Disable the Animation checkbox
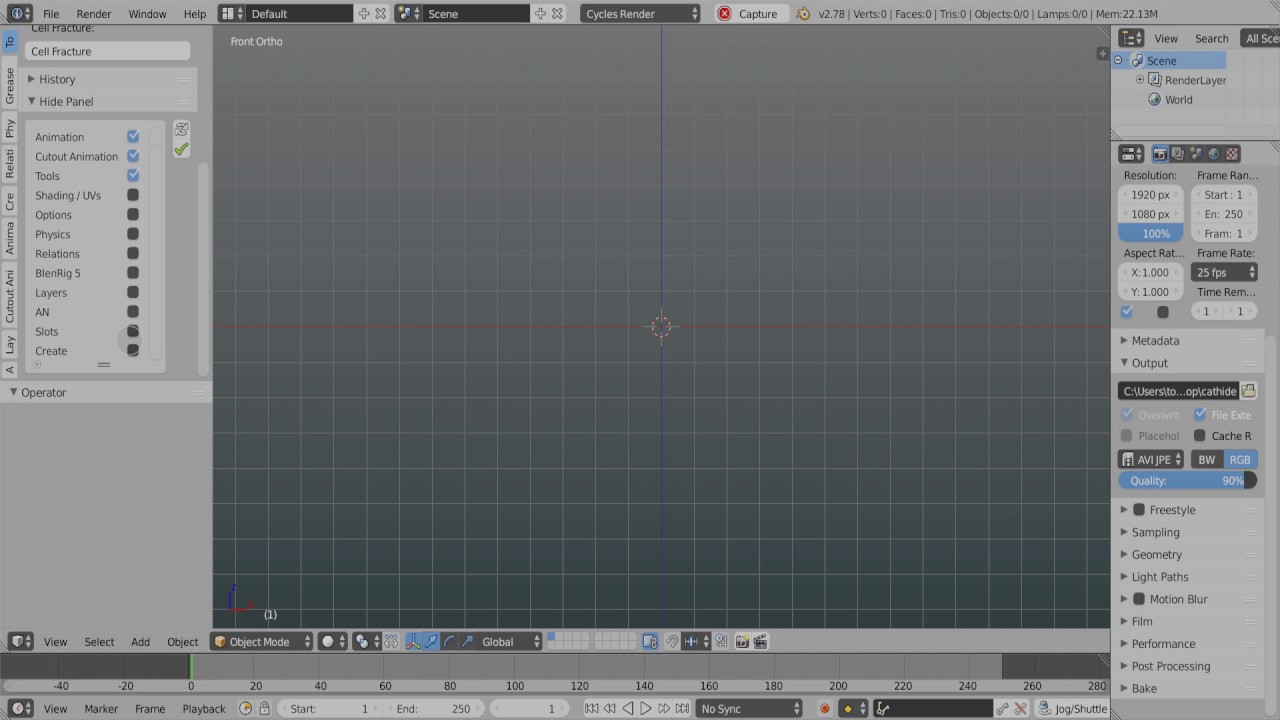Screen dimensions: 1280x720 [133, 136]
